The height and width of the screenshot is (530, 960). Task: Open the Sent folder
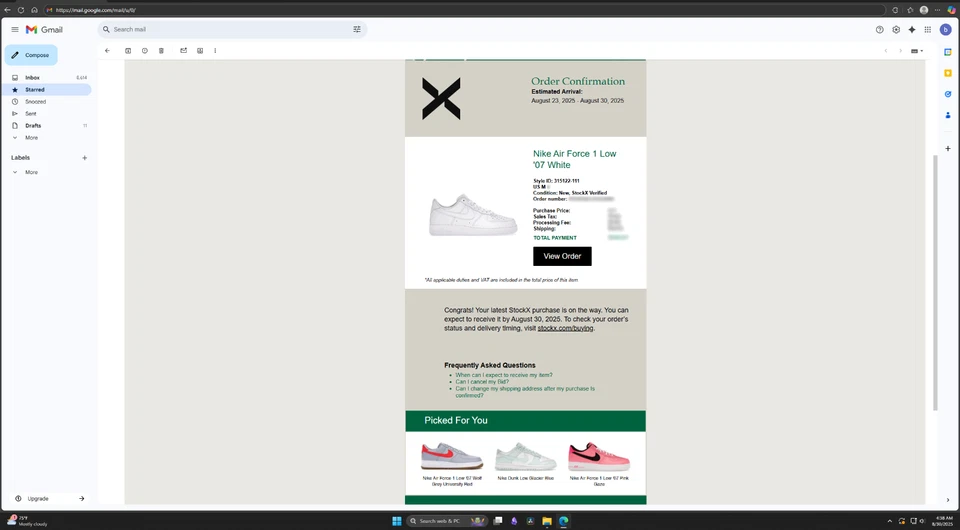pos(46,114)
